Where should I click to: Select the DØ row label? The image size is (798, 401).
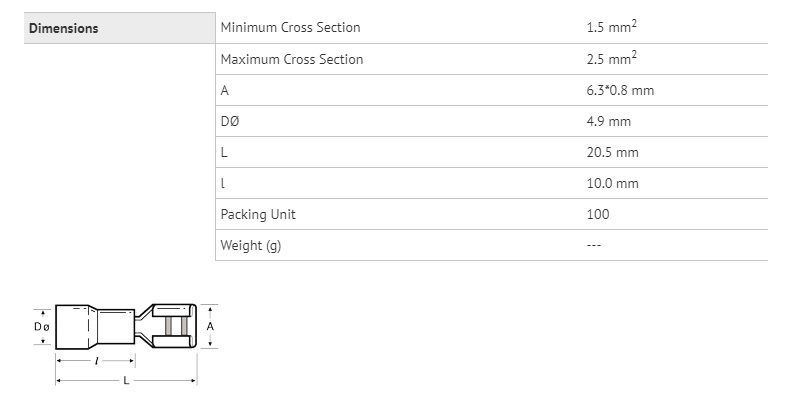coord(230,122)
